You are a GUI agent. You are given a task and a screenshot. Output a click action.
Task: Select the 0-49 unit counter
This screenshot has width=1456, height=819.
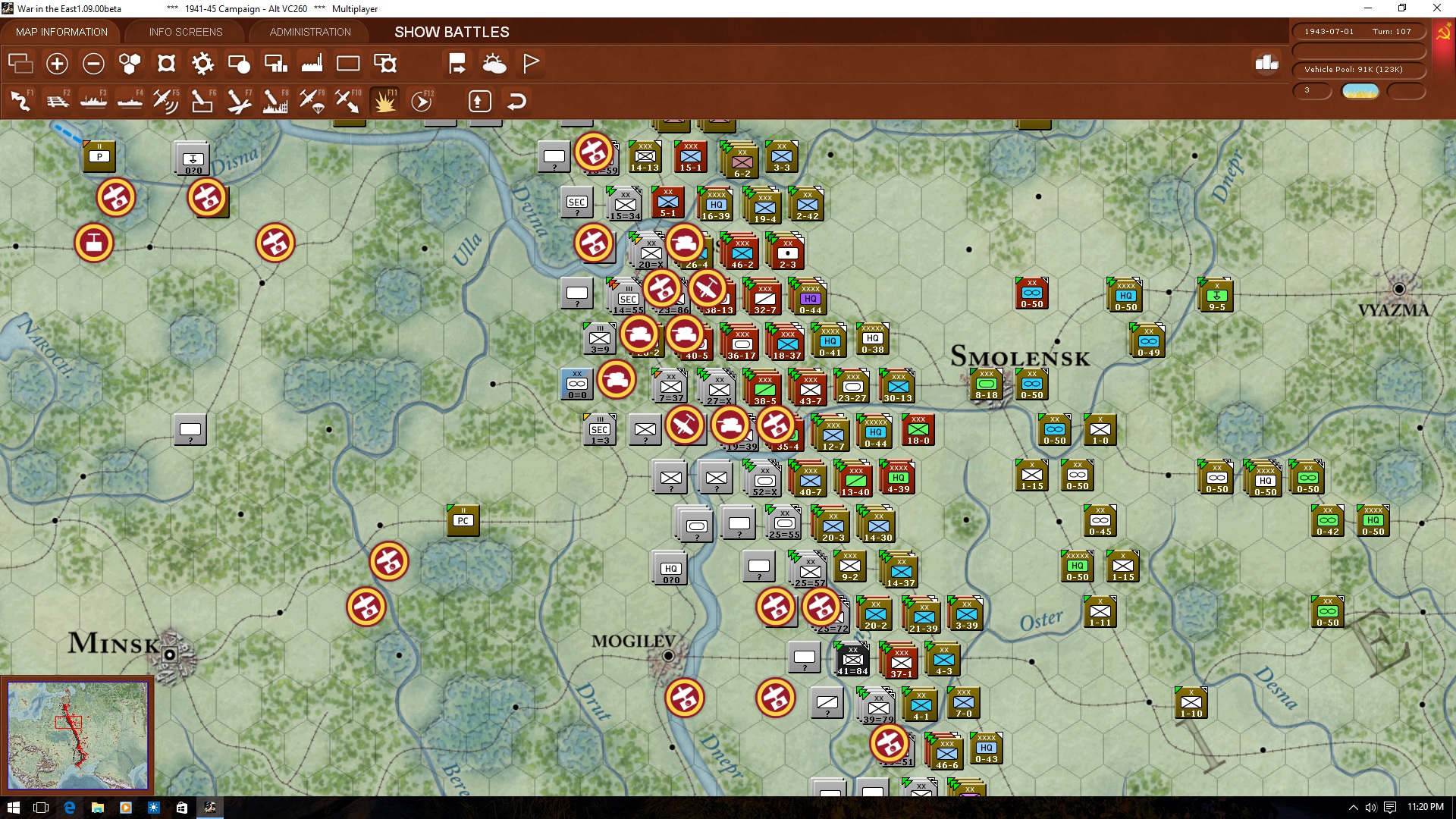point(1148,341)
